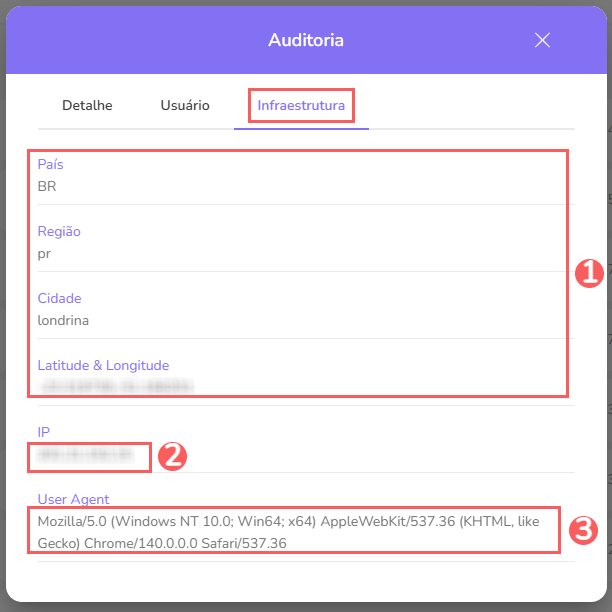Viewport: 612px width, 612px height.
Task: Close the Auditoria dialog with the X
Action: [542, 40]
